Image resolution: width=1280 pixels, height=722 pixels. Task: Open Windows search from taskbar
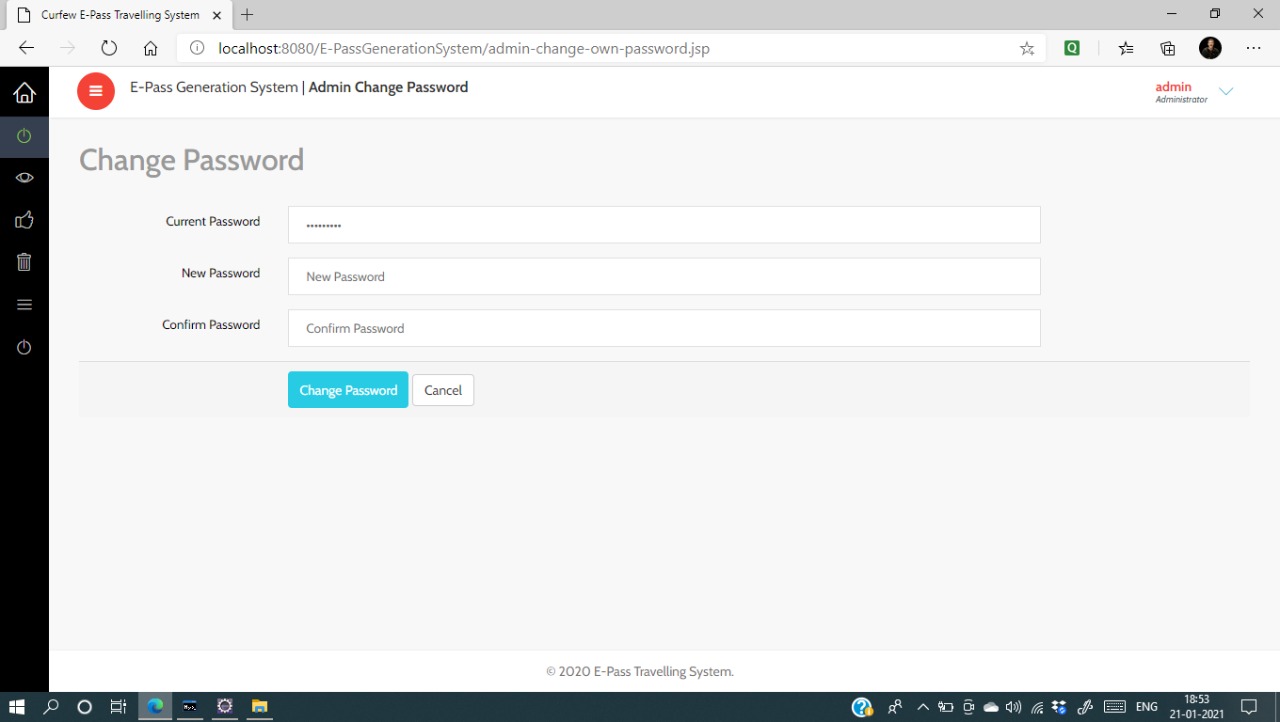coord(51,706)
